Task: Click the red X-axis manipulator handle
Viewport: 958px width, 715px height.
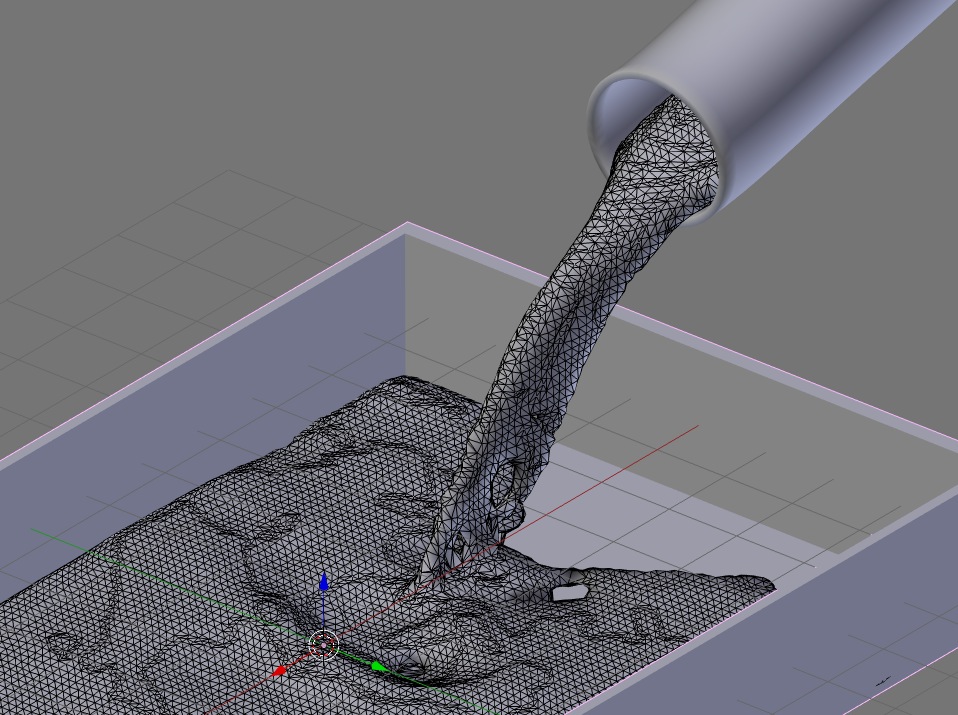Action: (280, 671)
